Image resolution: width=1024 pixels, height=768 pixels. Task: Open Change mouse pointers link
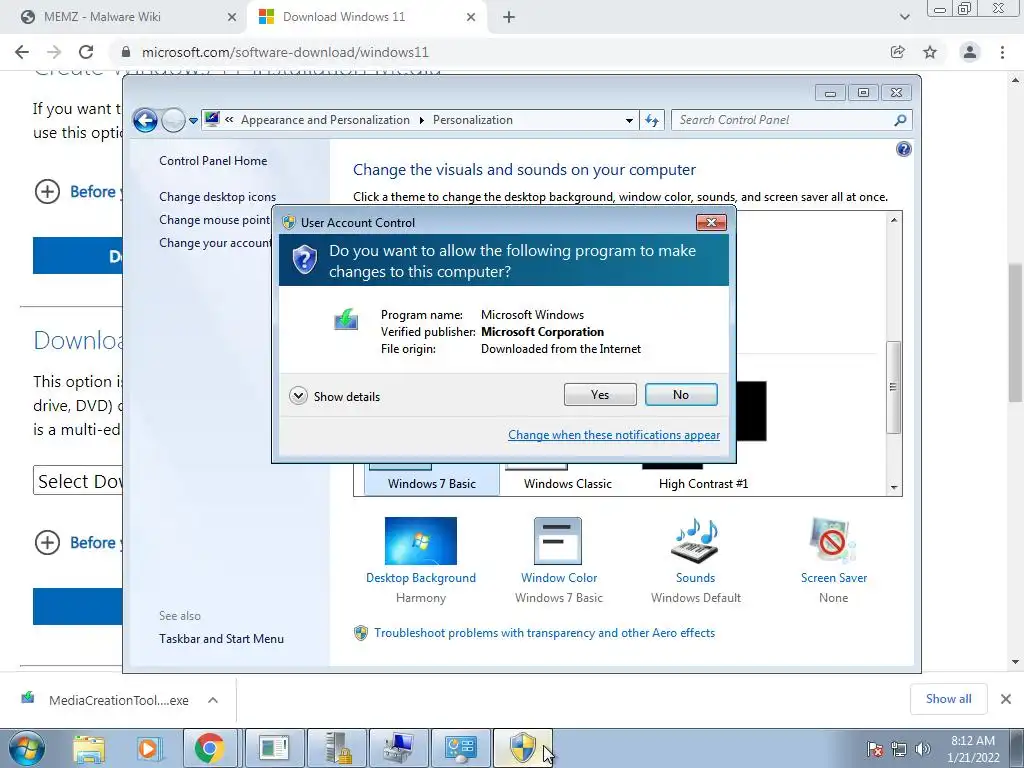click(x=215, y=219)
